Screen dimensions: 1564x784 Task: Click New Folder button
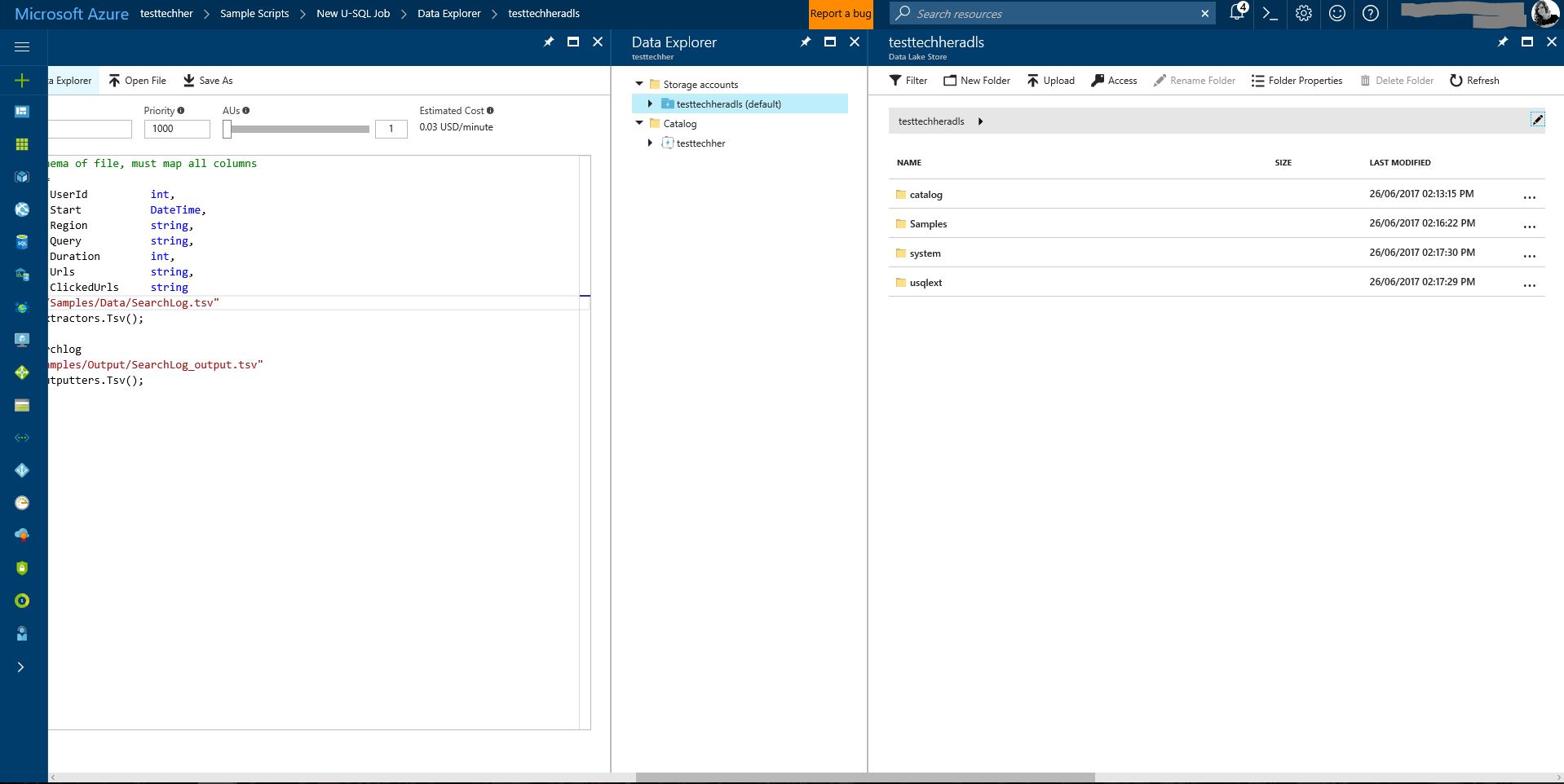tap(977, 80)
